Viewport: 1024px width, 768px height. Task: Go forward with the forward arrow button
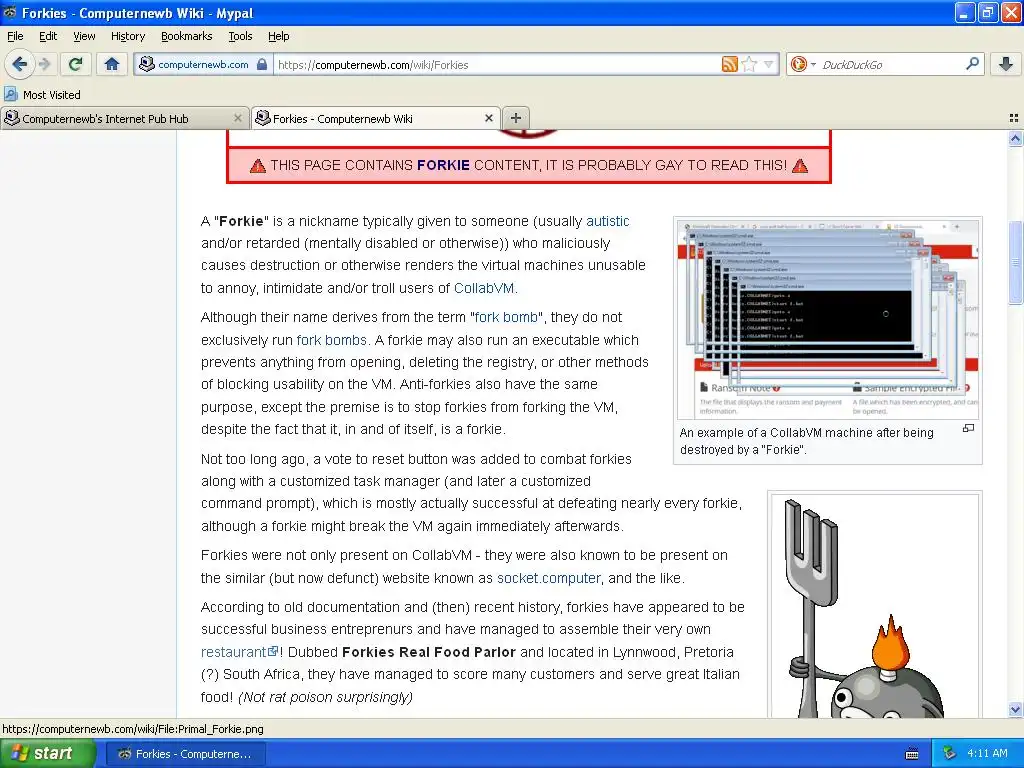tap(44, 64)
